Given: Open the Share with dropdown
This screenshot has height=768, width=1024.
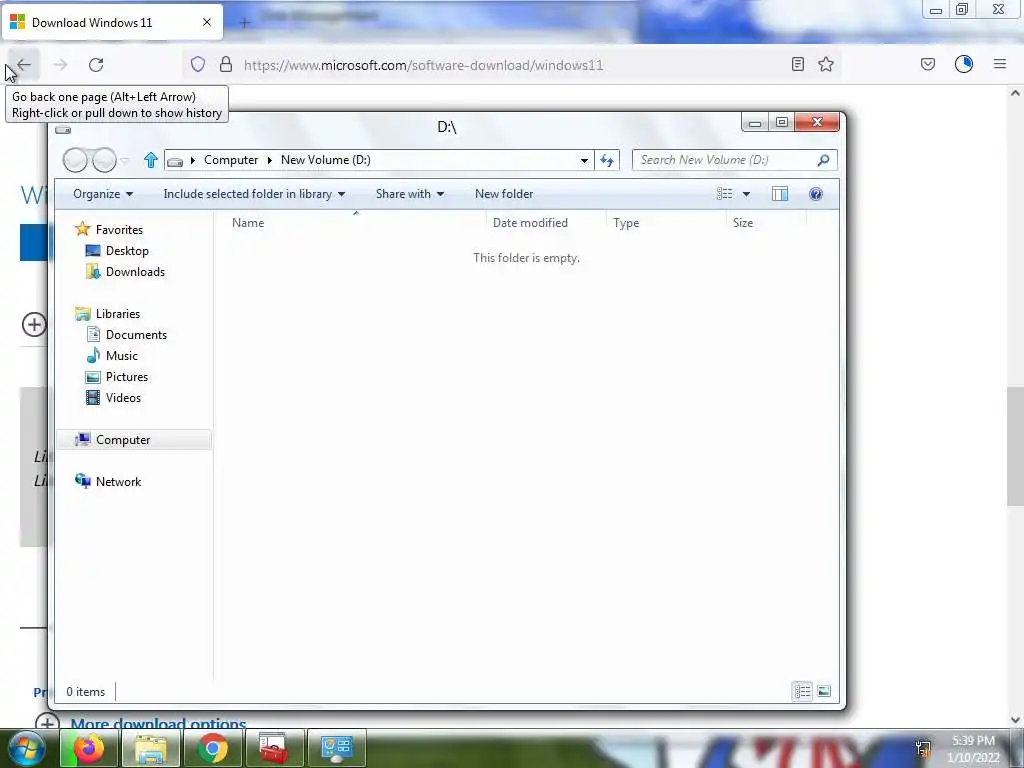Looking at the screenshot, I should 409,194.
